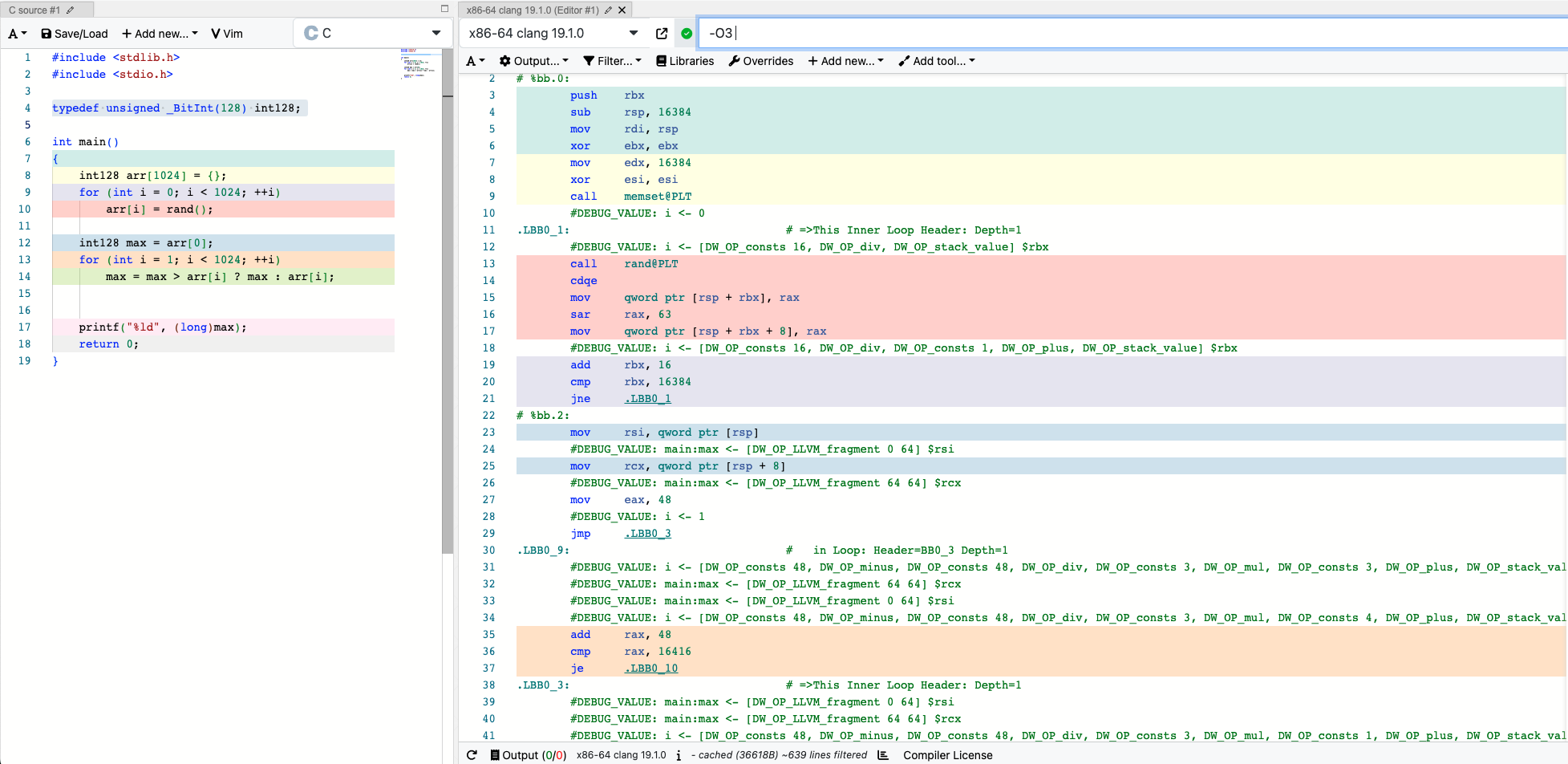Show compiler info icon in status bar
Image resolution: width=1568 pixels, height=764 pixels.
[679, 755]
